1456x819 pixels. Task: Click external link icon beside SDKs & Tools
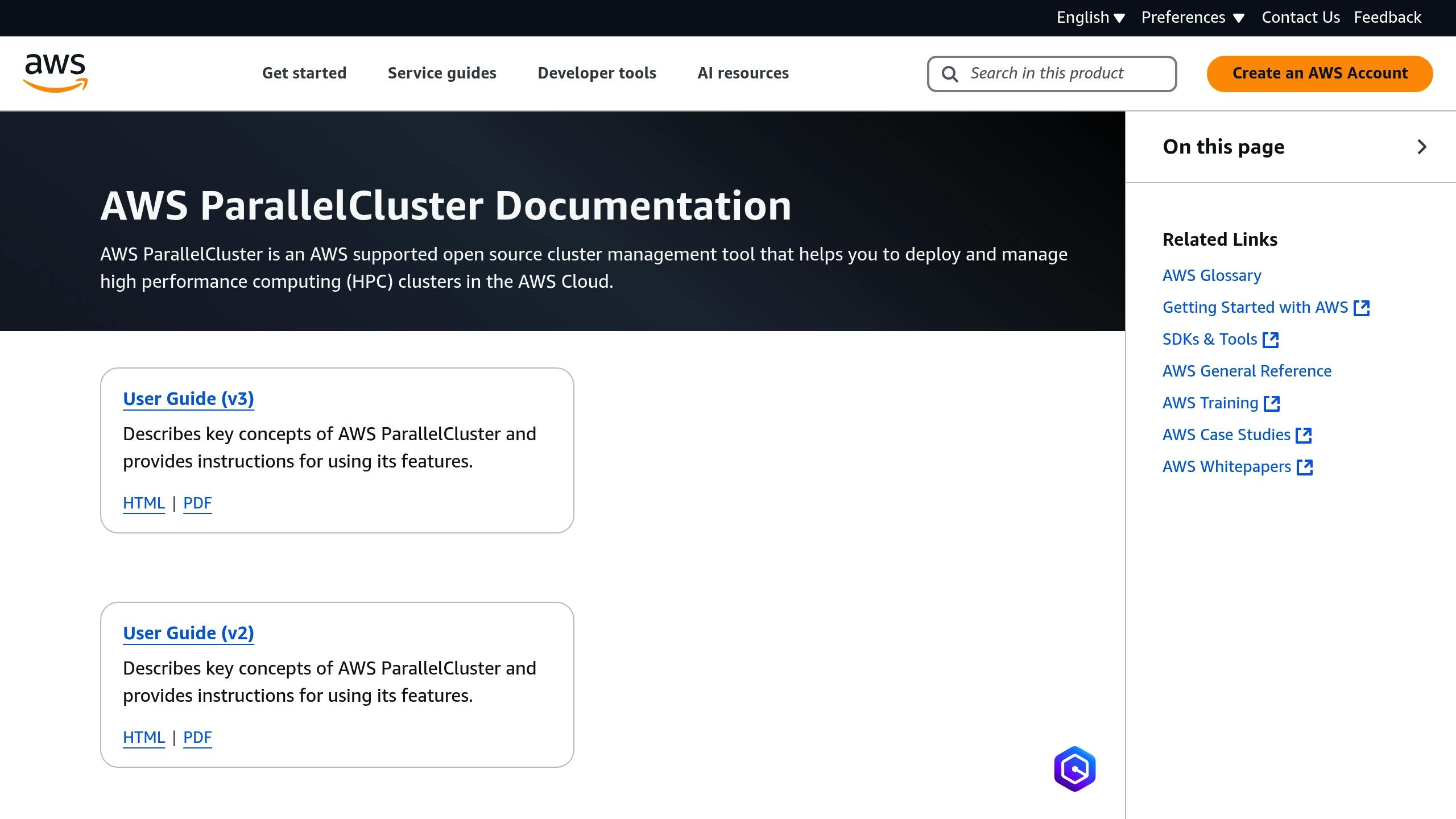1271,340
